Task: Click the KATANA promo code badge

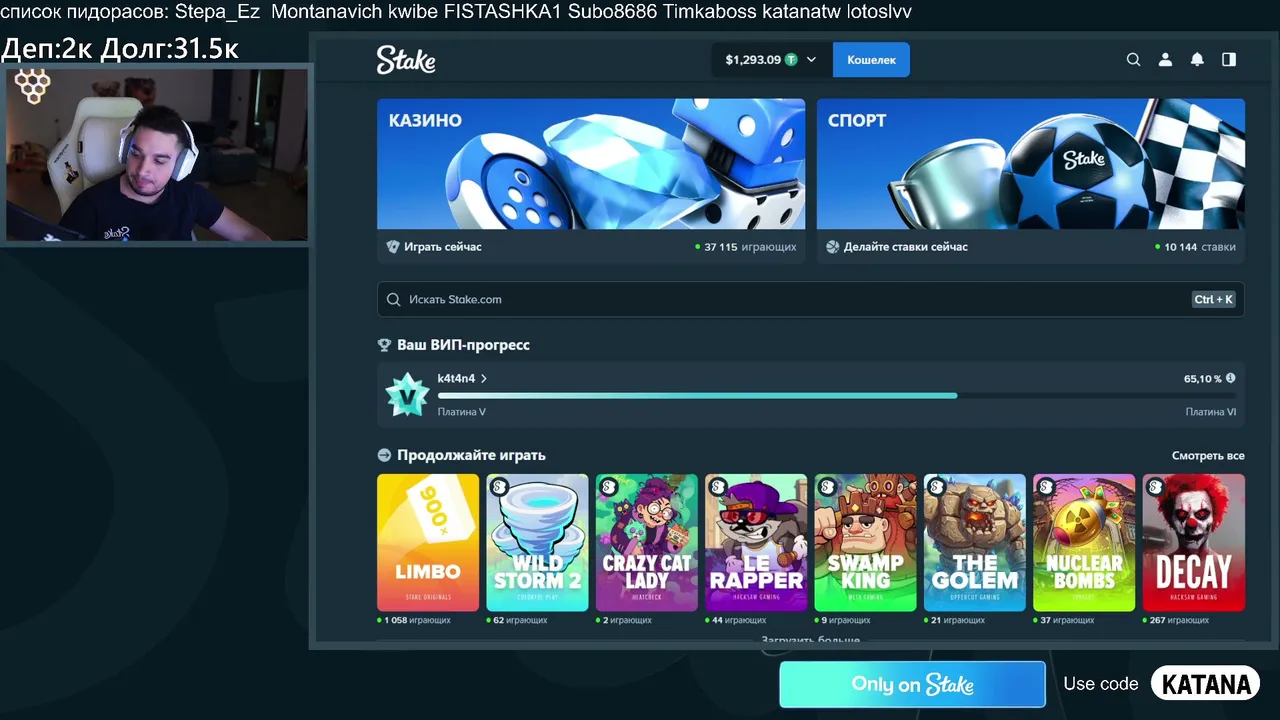Action: point(1205,684)
